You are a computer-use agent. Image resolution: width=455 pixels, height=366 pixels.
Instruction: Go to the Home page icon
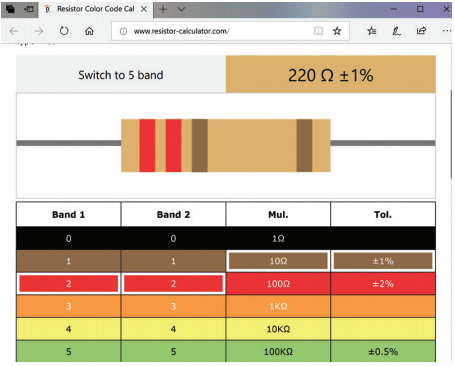click(89, 31)
